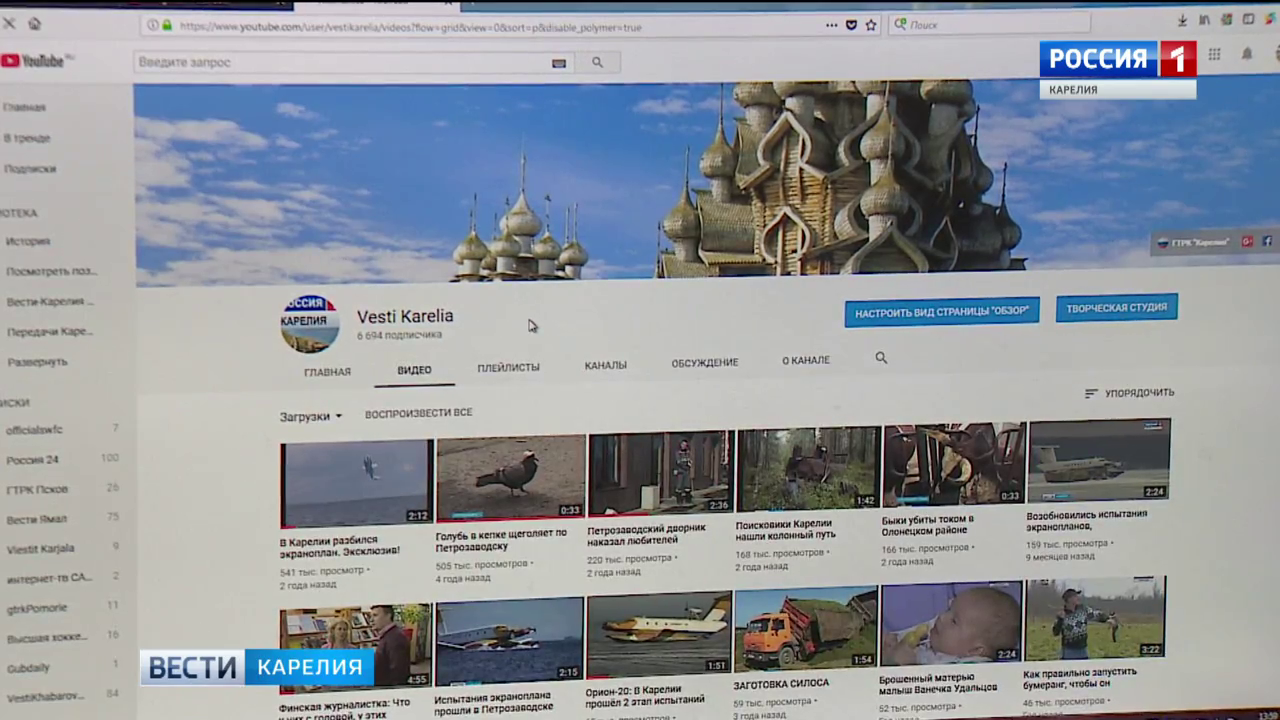The height and width of the screenshot is (720, 1280).
Task: Open the Gubdaily subscription
Action: [28, 667]
